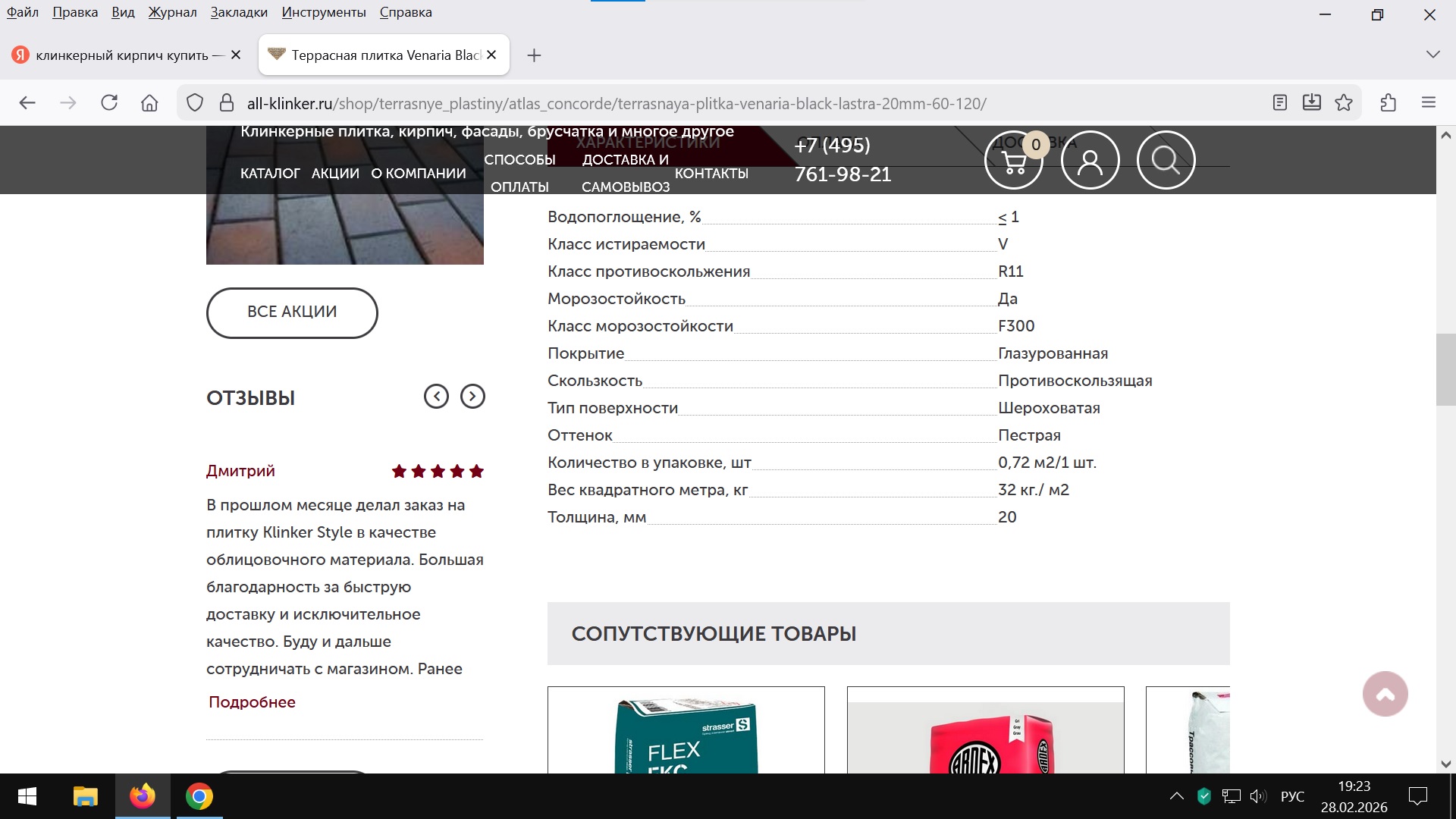Image resolution: width=1456 pixels, height=819 pixels.
Task: Click the ВСЕ АКЦИИ button
Action: point(292,312)
